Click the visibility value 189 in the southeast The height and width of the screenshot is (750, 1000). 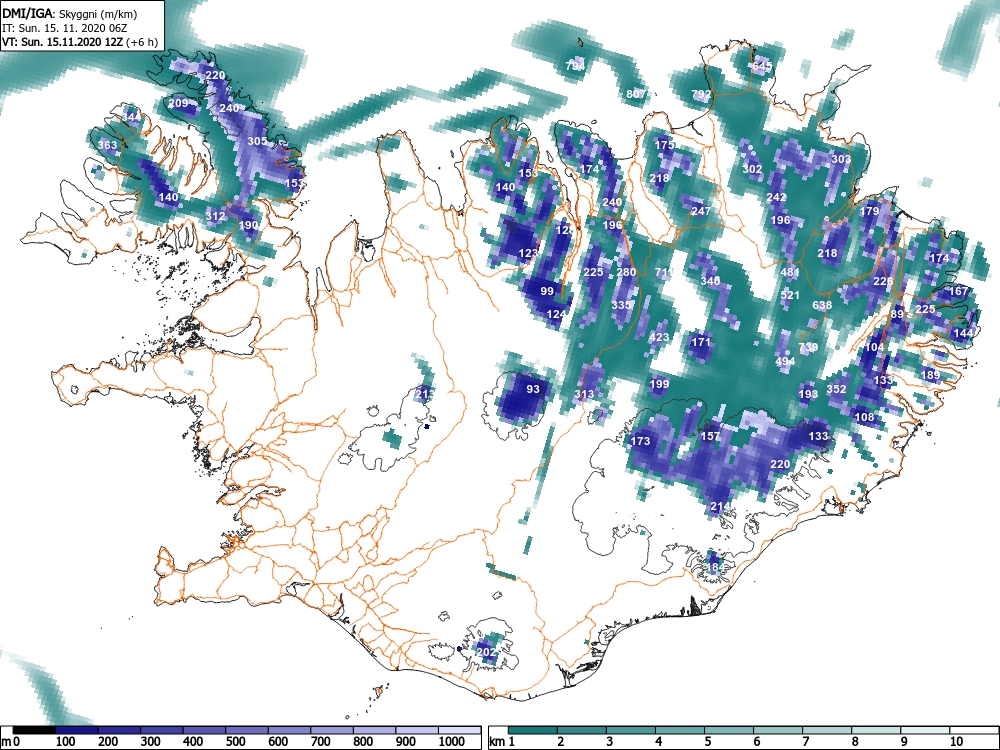click(930, 375)
